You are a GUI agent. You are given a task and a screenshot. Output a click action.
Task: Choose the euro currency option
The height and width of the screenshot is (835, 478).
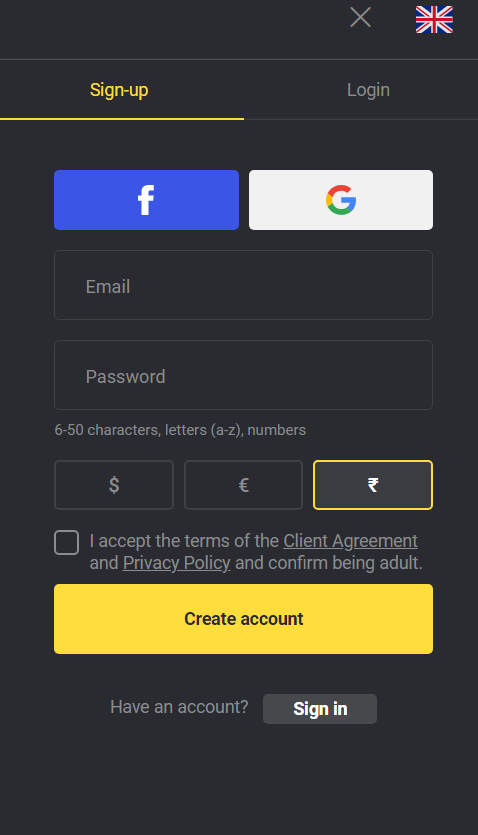pyautogui.click(x=243, y=485)
